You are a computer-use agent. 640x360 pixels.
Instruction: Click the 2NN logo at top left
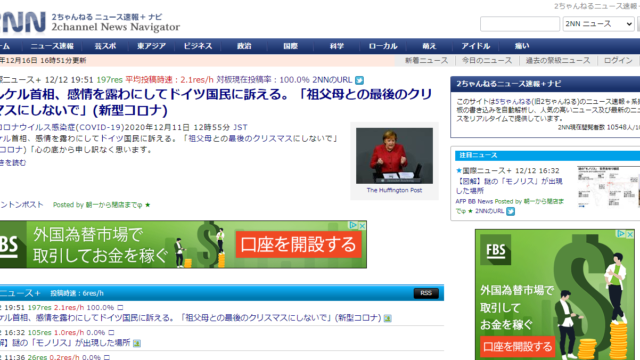[22, 22]
